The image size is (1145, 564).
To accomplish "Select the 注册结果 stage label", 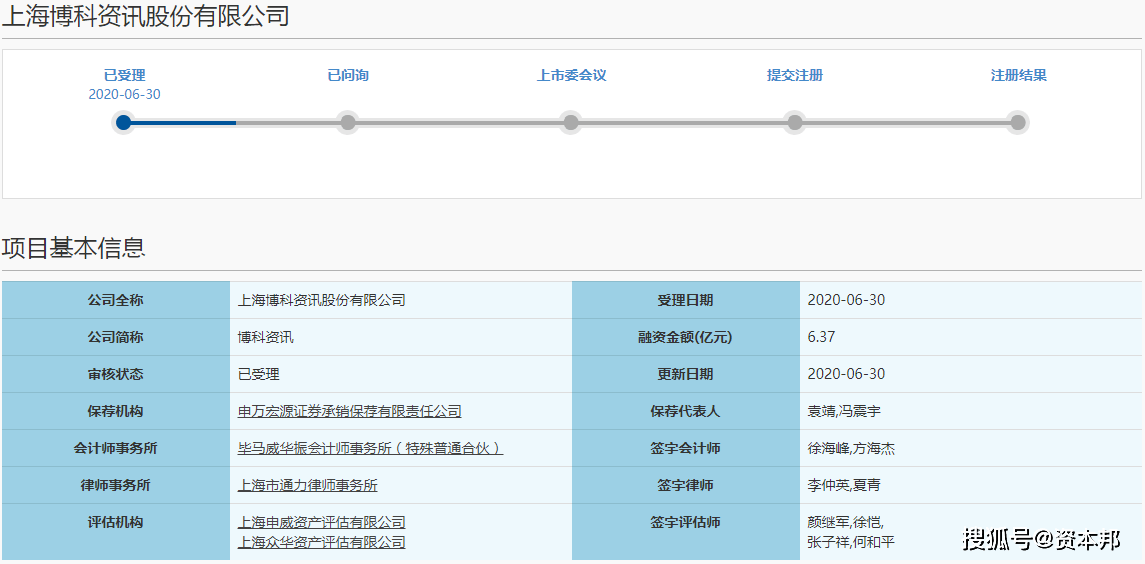I will [1019, 75].
